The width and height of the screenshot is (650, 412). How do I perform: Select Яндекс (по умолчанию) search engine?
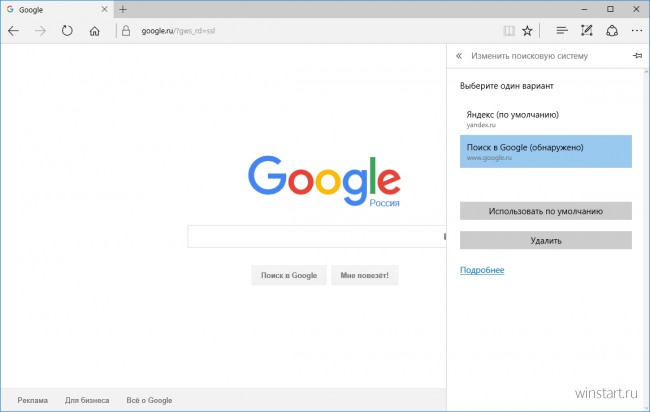pyautogui.click(x=546, y=119)
